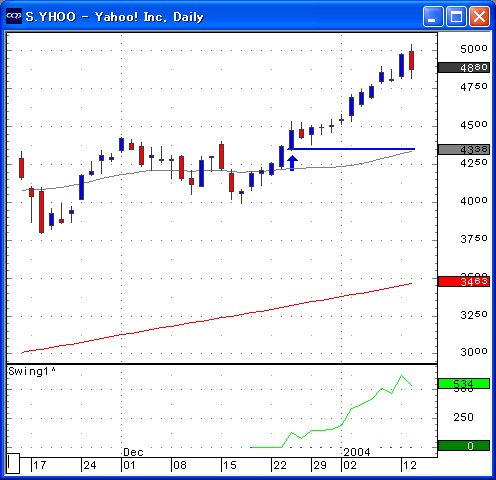Click date 12 on the time axis
The height and width of the screenshot is (480, 496).
click(410, 465)
